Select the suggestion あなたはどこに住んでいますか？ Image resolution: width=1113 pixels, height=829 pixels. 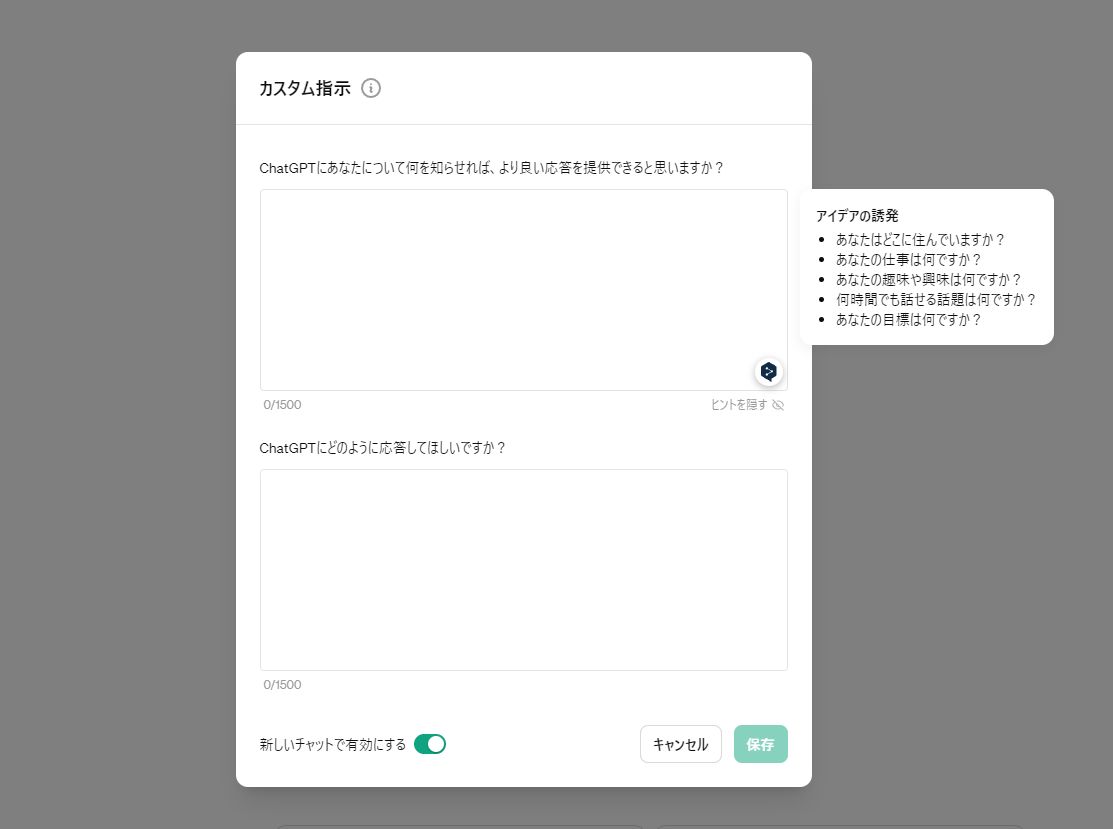920,239
